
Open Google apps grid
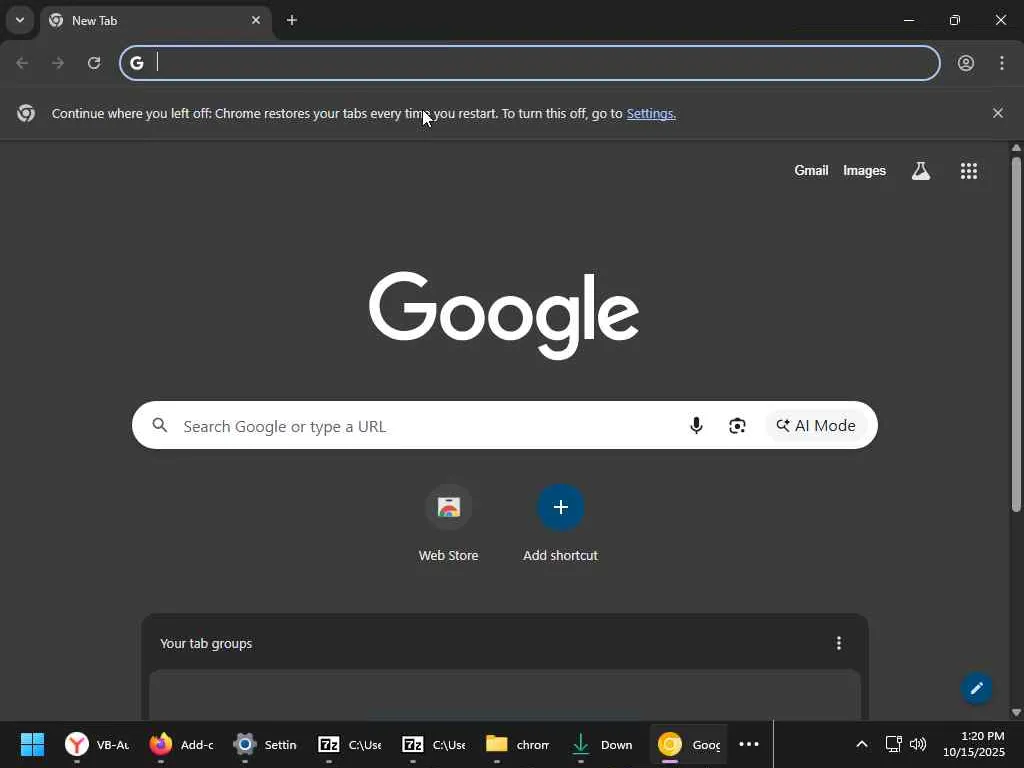969,171
